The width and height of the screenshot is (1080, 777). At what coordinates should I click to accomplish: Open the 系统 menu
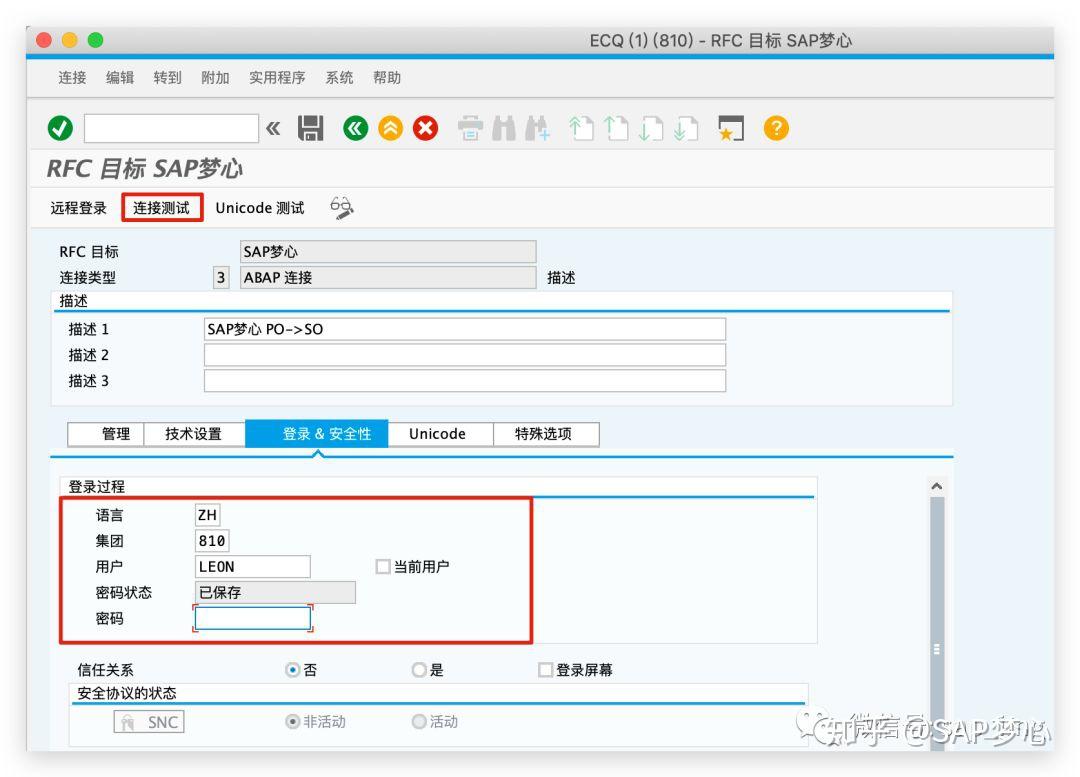click(x=339, y=78)
